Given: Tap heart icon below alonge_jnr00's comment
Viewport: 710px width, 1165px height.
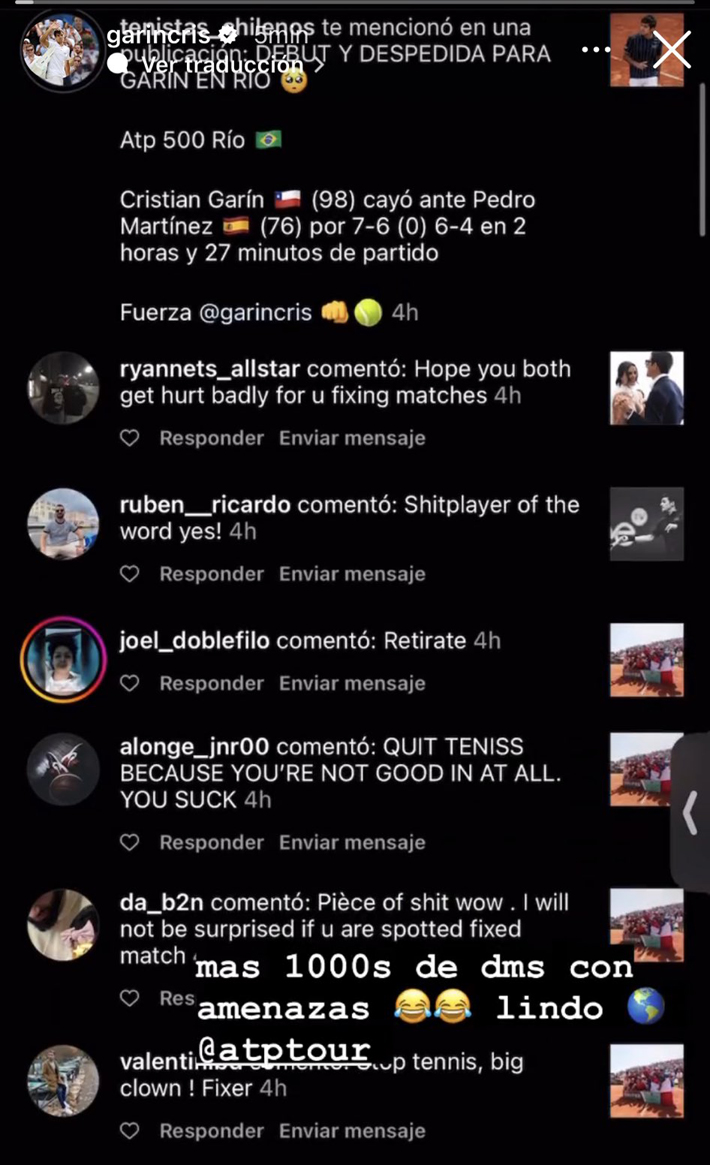Looking at the screenshot, I should [130, 842].
